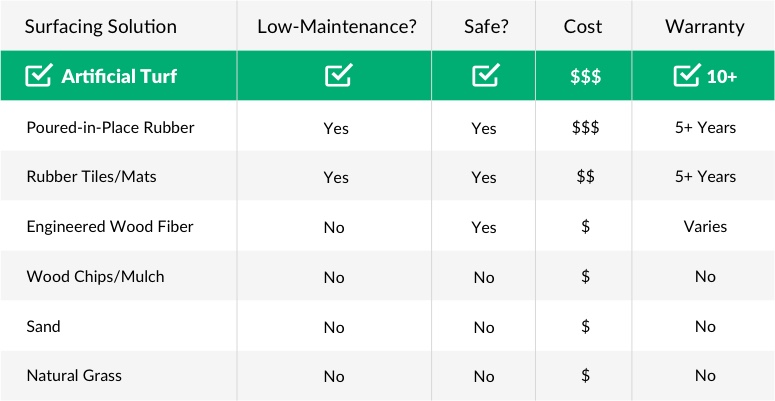Click the Cost column header
The width and height of the screenshot is (775, 401).
tap(583, 26)
